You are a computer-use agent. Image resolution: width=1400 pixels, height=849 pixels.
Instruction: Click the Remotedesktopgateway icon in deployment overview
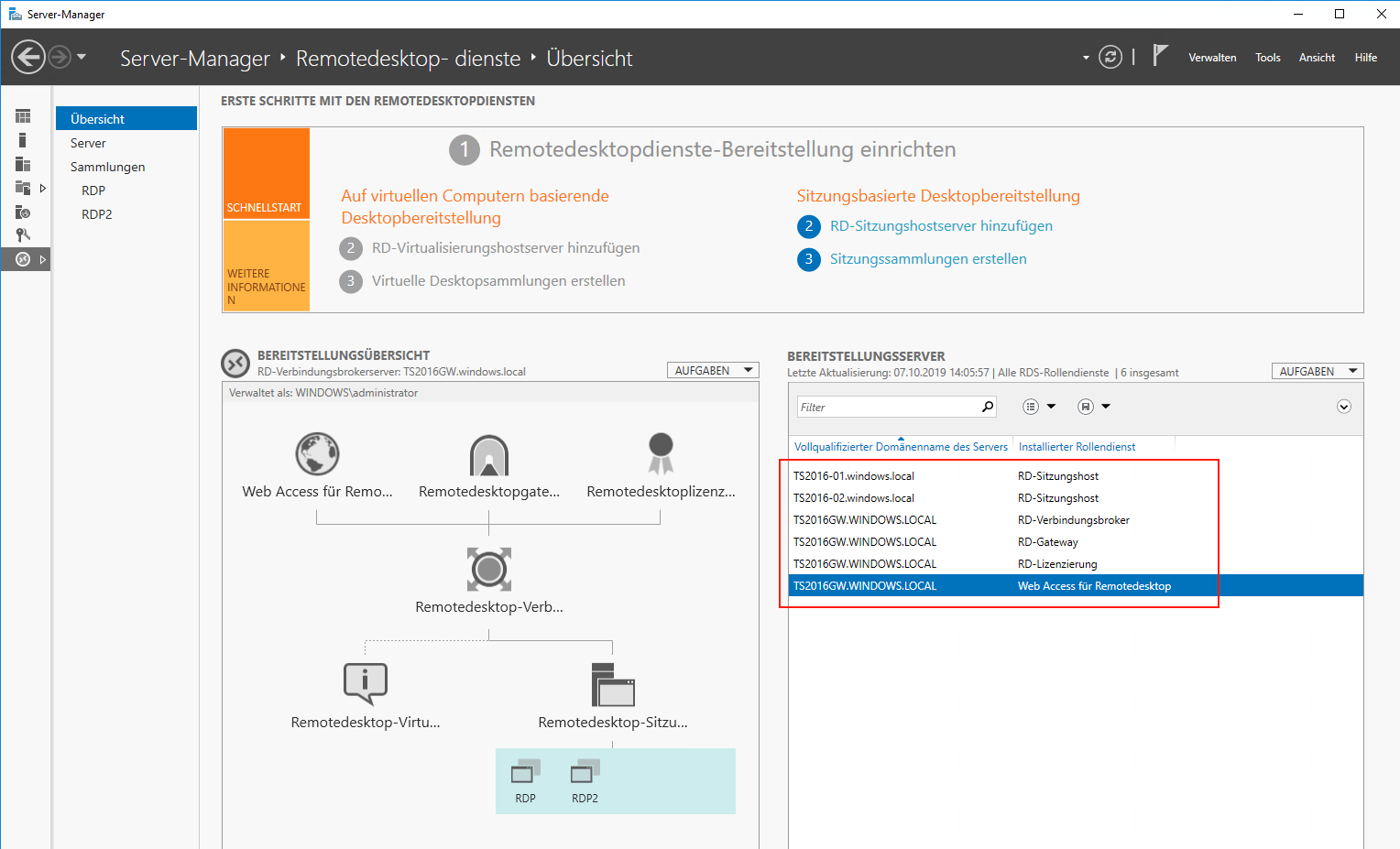[x=488, y=455]
